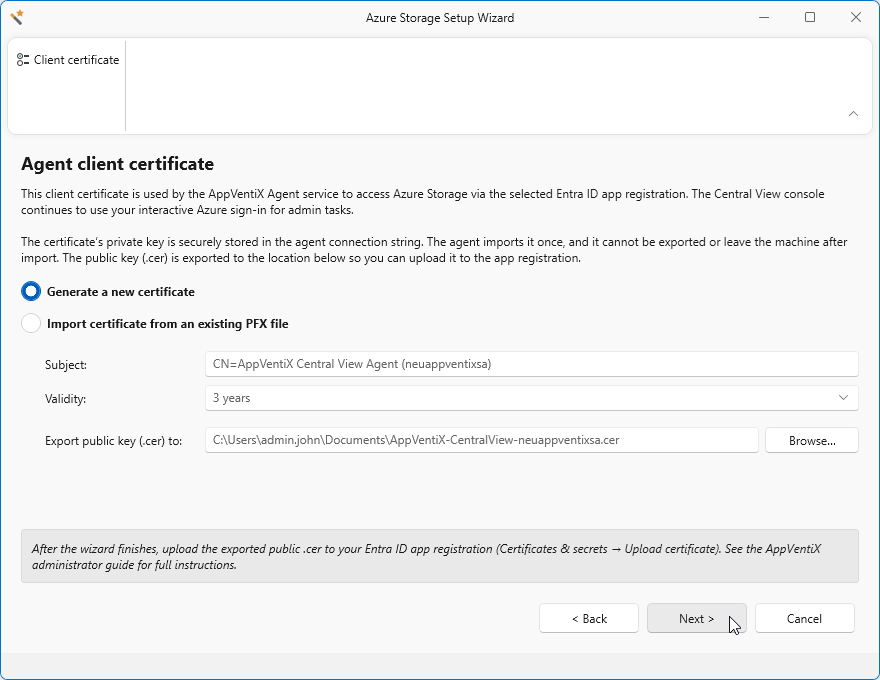Click the Client certificate step icon

[x=22, y=60]
